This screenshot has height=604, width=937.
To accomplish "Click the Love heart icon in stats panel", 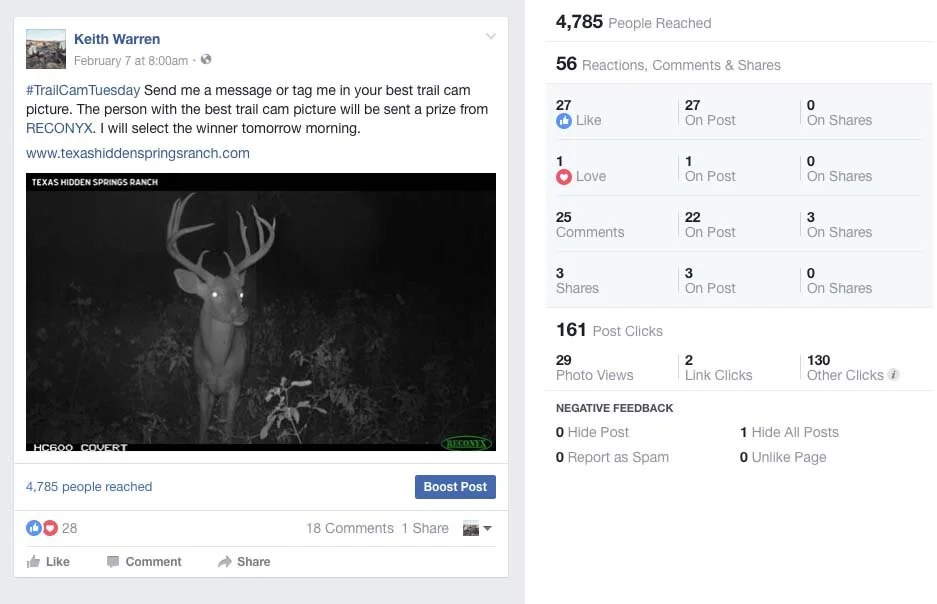I will pyautogui.click(x=564, y=177).
